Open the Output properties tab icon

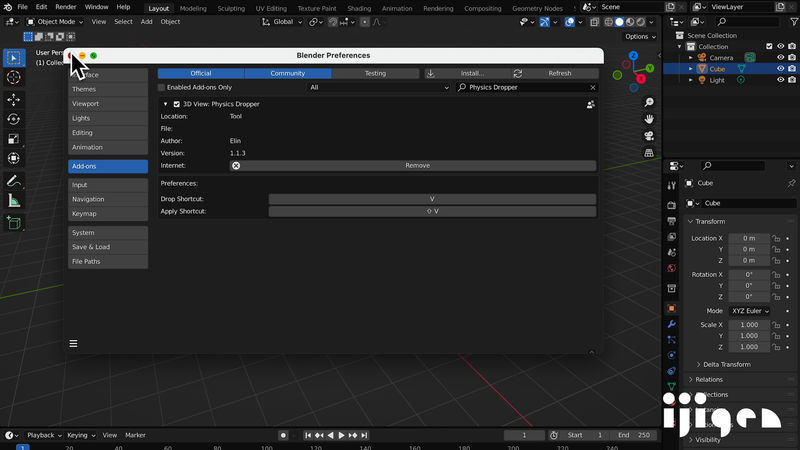671,221
